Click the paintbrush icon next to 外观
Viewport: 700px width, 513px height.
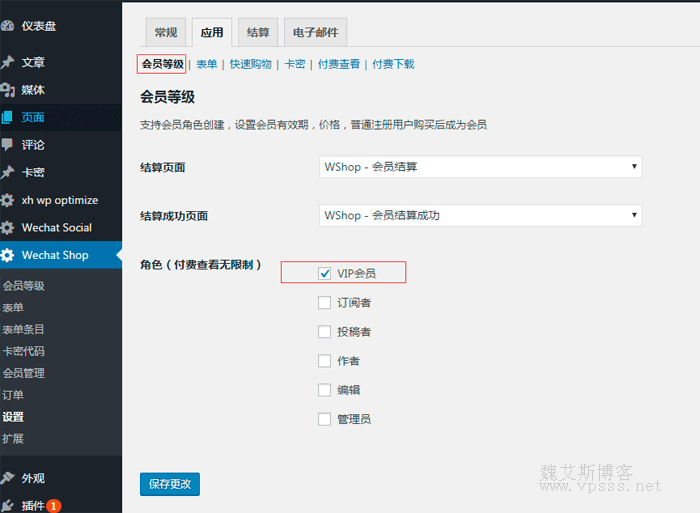point(8,478)
